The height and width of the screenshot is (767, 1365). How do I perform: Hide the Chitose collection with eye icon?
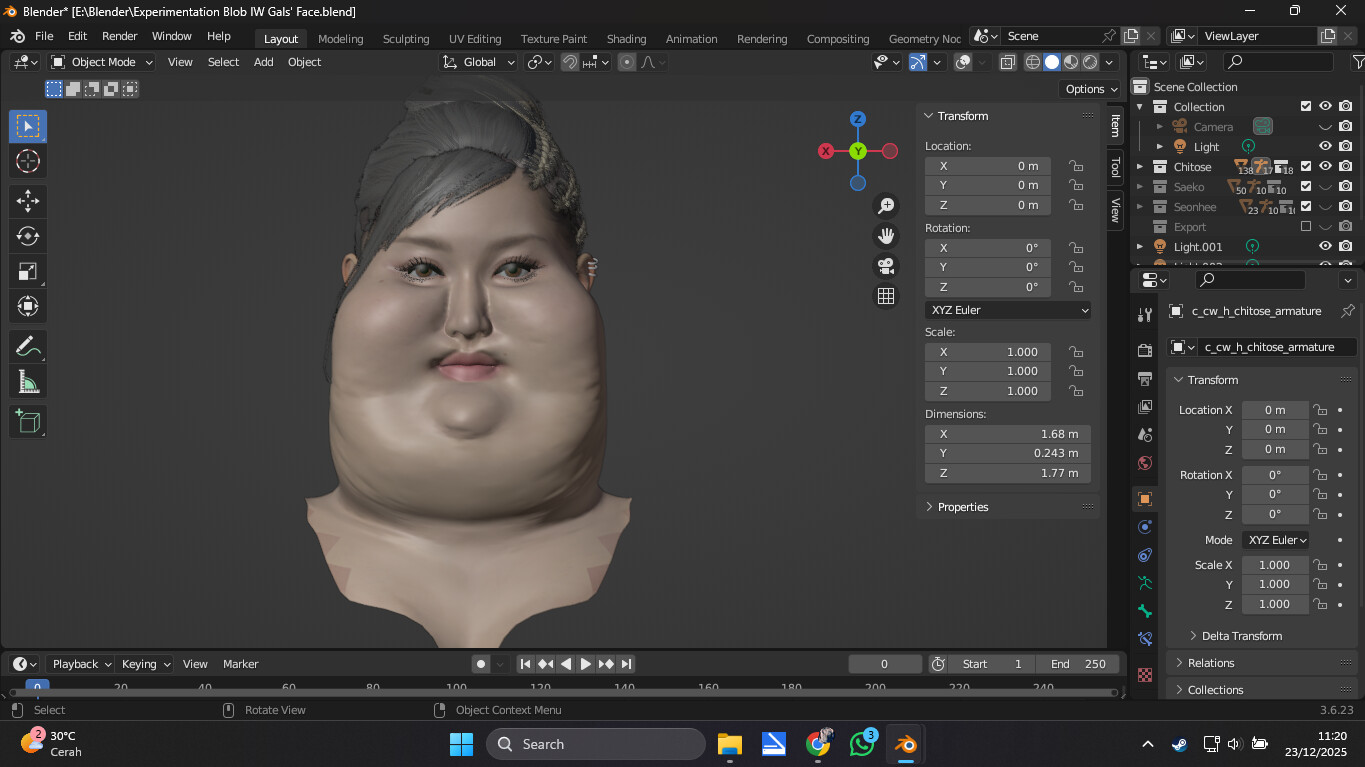click(x=1325, y=166)
